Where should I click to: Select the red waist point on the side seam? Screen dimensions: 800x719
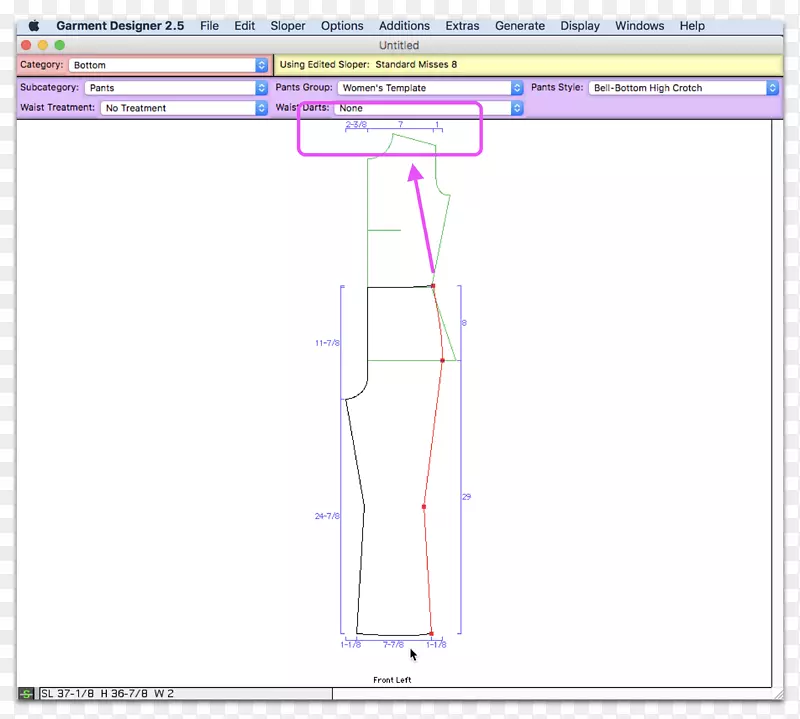tap(432, 287)
